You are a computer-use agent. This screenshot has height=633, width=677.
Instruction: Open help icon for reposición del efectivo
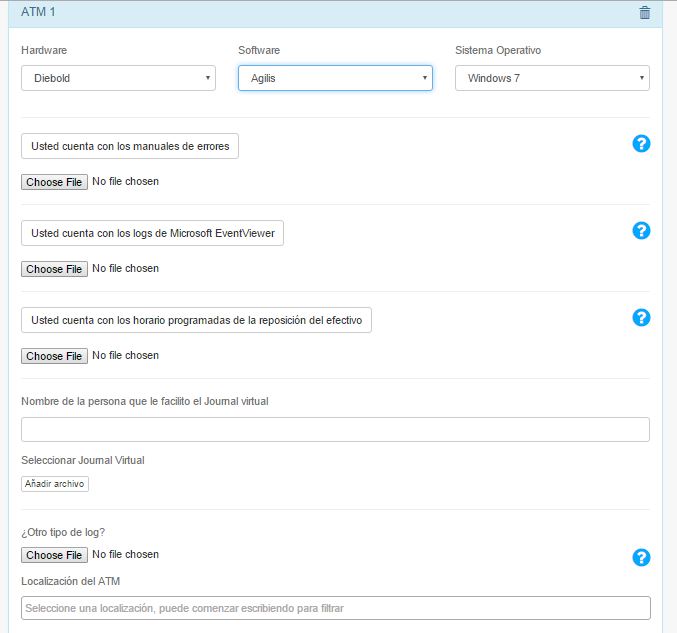point(641,318)
